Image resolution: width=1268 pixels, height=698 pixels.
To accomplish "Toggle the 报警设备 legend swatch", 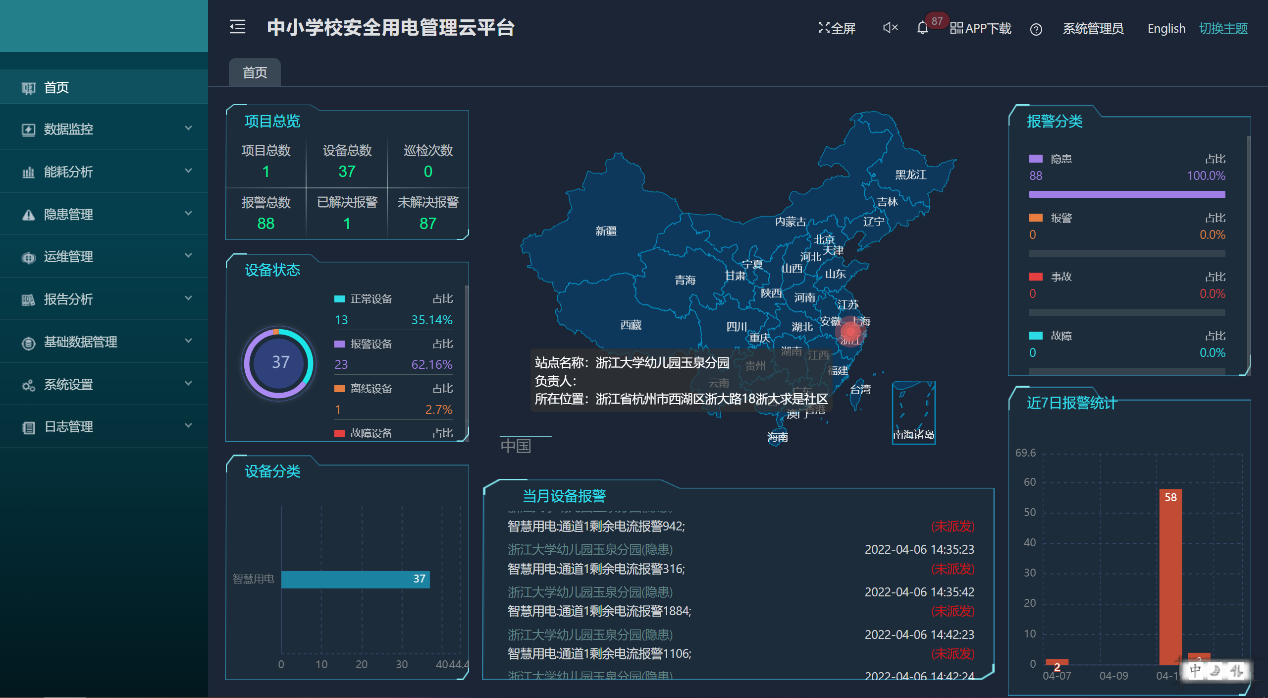I will (340, 344).
